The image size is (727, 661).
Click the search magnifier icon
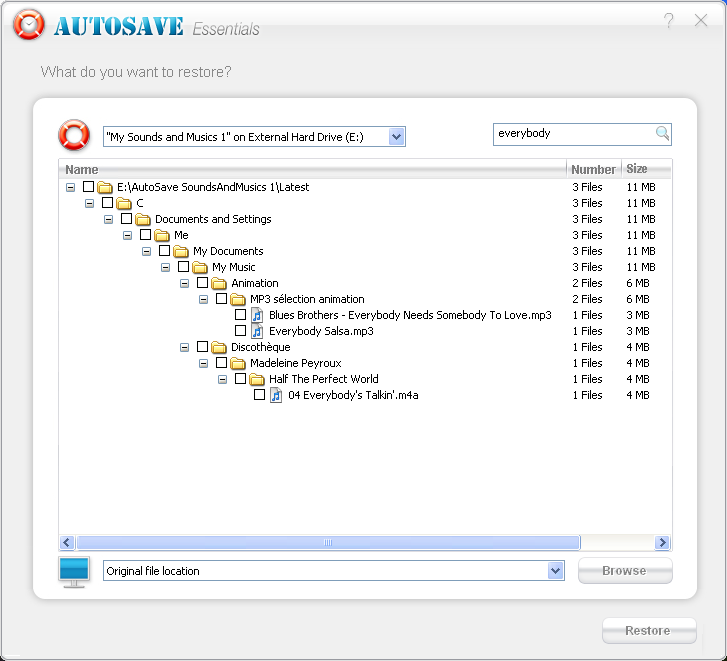662,134
